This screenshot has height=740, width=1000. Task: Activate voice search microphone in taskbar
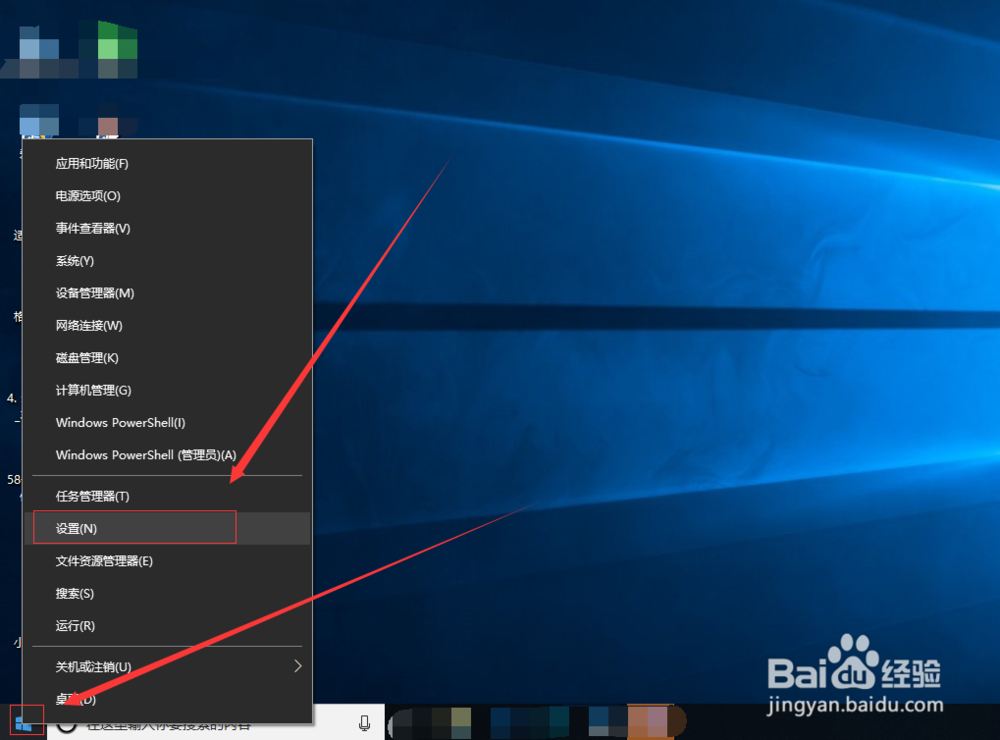point(362,722)
